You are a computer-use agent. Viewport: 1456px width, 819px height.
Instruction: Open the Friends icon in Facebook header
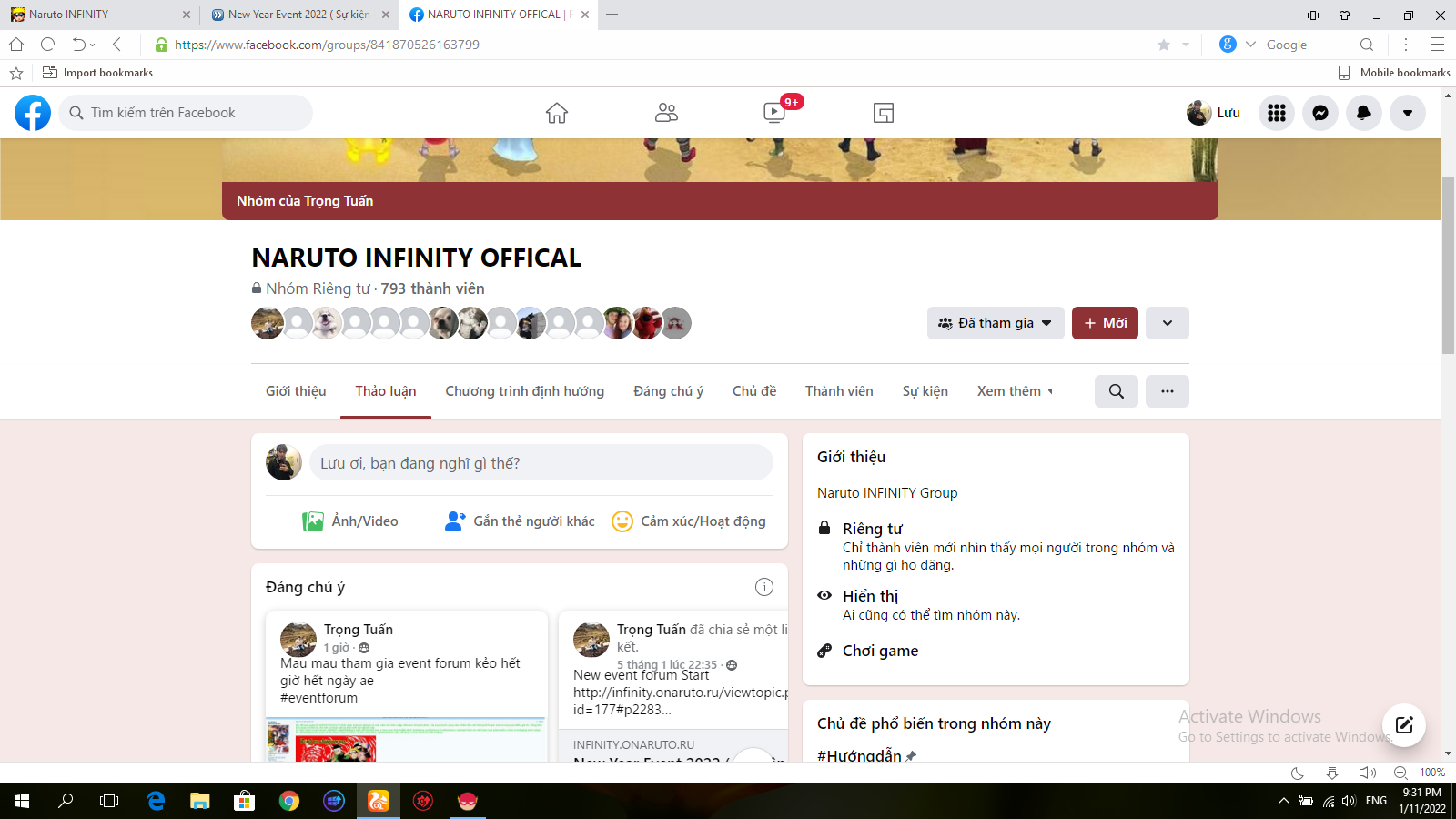(x=666, y=113)
